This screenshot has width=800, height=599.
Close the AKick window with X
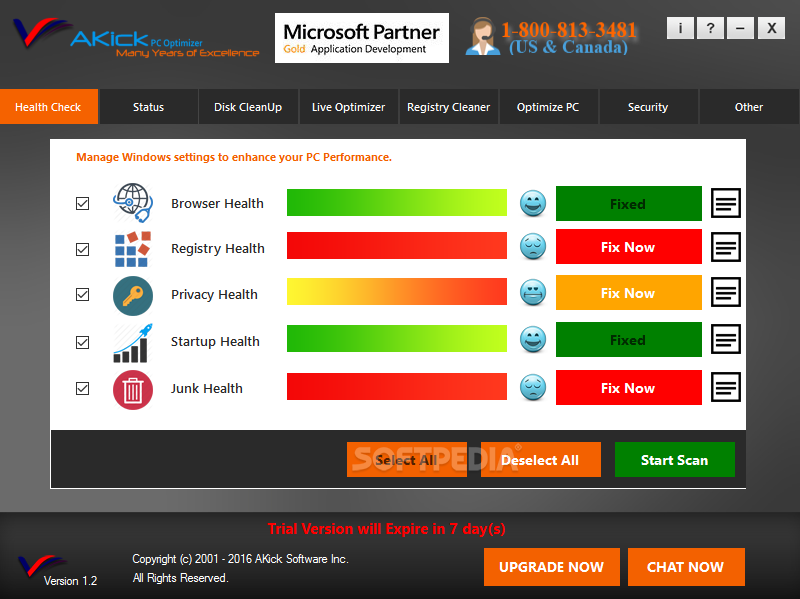771,28
